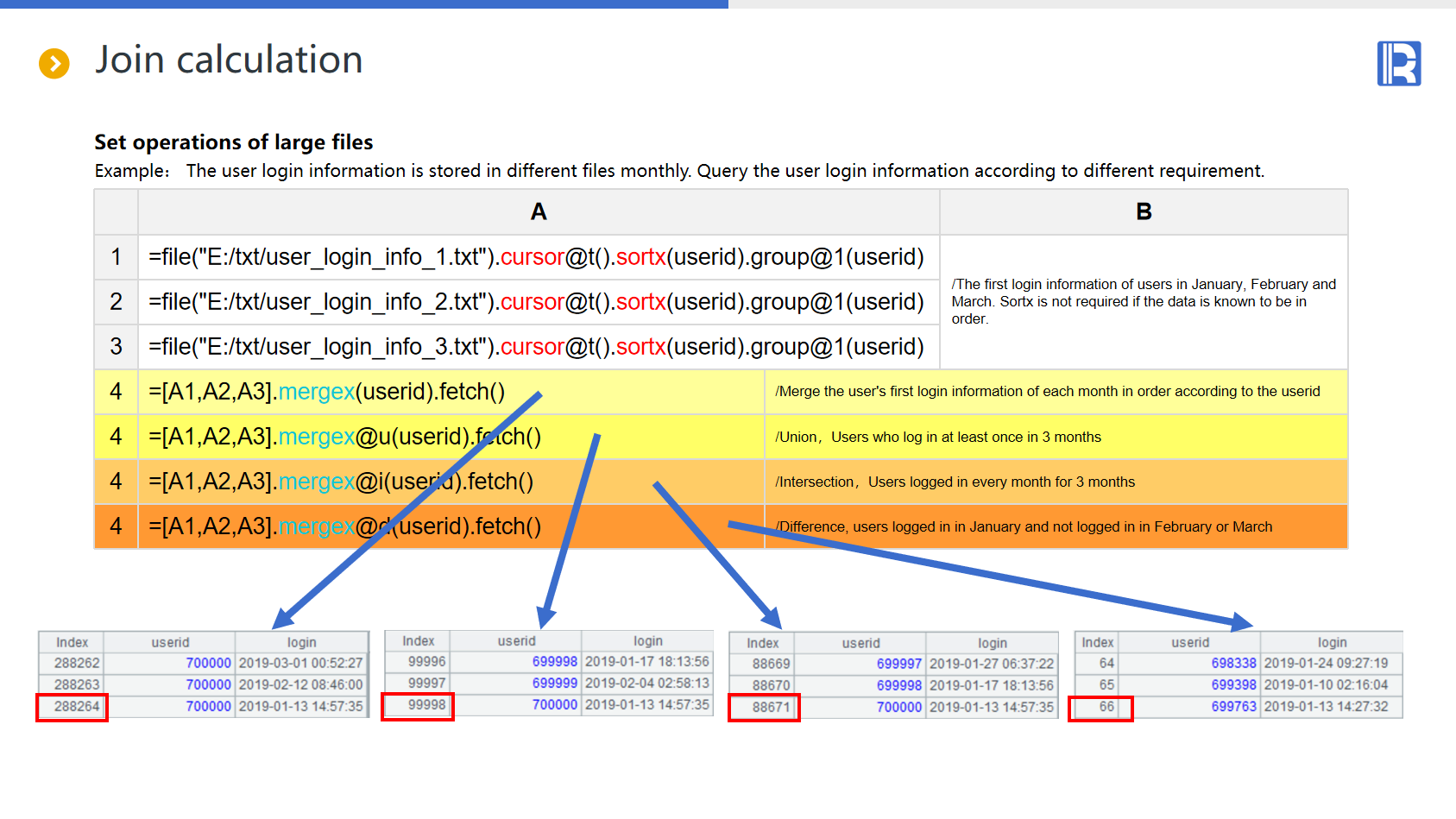The image size is (1456, 819).
Task: Click red-boxed index 88671
Action: 771,707
